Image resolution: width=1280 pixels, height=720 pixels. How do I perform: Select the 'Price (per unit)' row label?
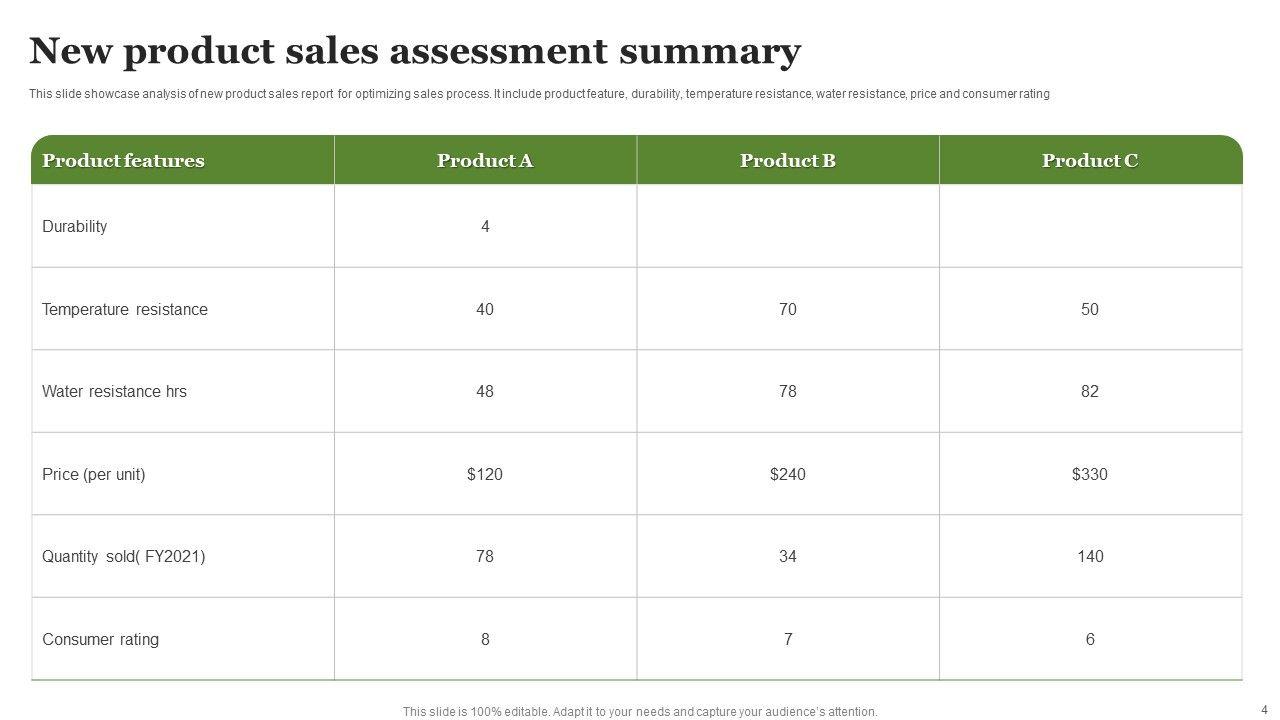pyautogui.click(x=94, y=475)
